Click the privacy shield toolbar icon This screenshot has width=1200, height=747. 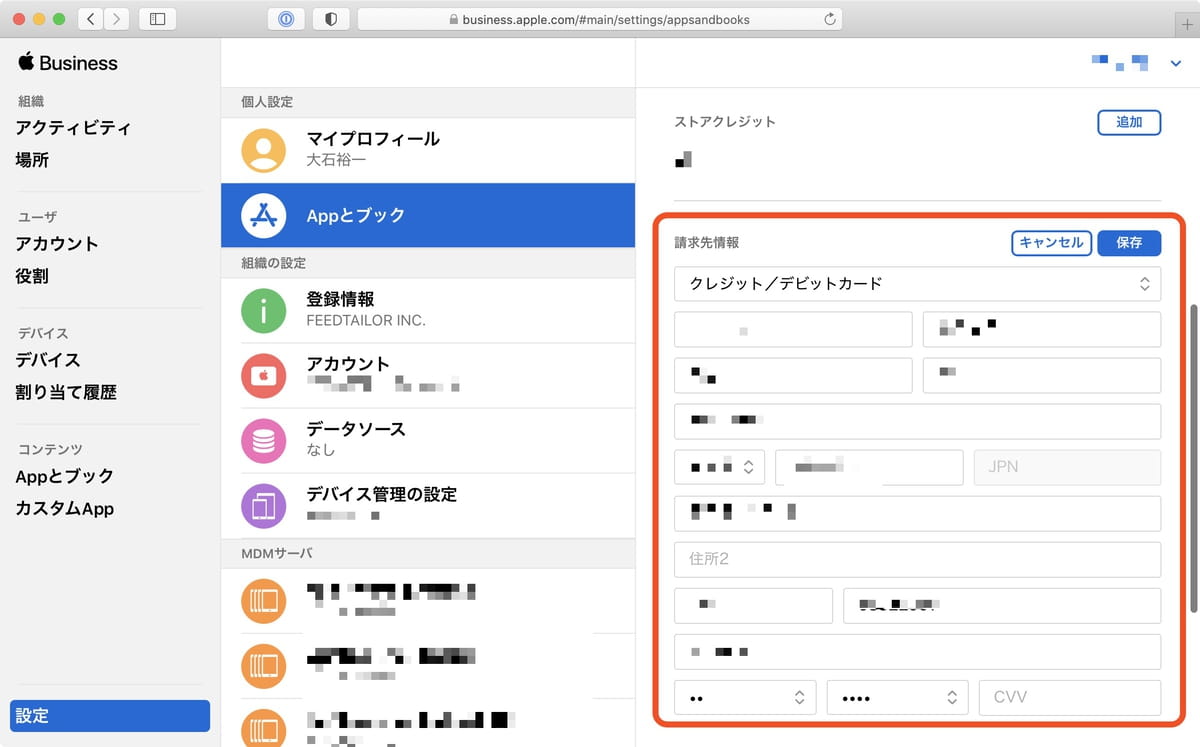331,19
